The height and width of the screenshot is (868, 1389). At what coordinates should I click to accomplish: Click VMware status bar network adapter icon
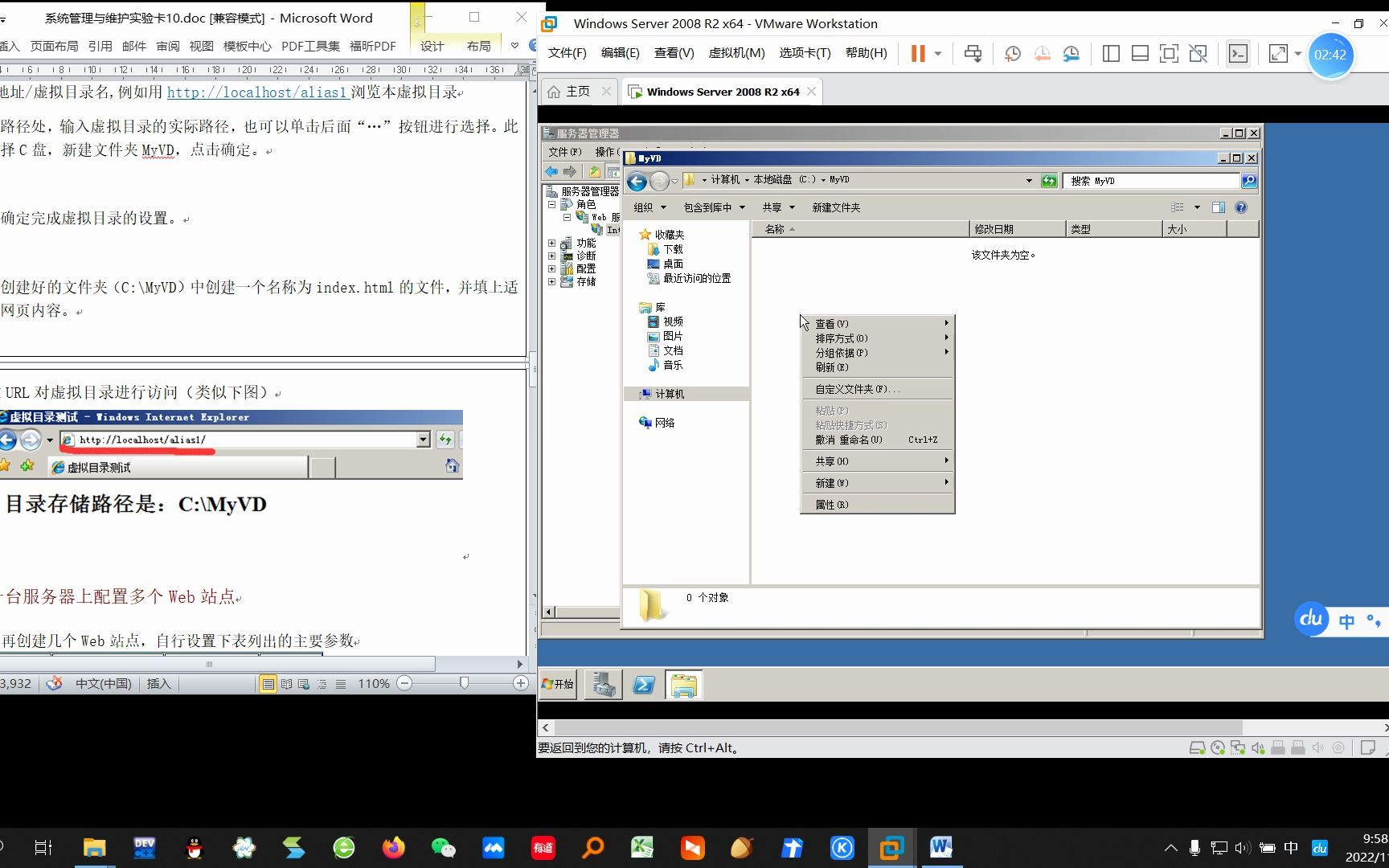click(x=1238, y=747)
